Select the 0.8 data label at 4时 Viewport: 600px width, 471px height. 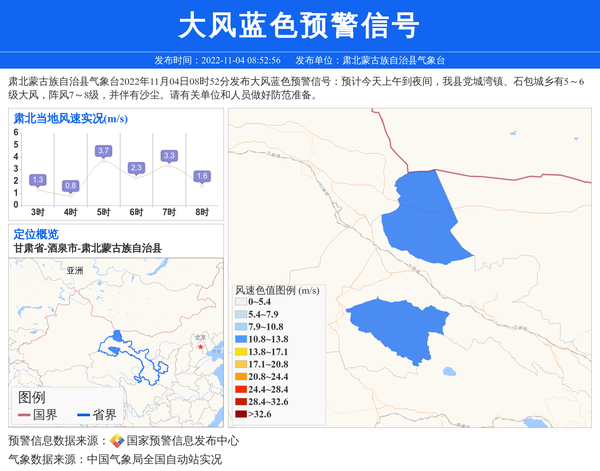click(x=70, y=186)
